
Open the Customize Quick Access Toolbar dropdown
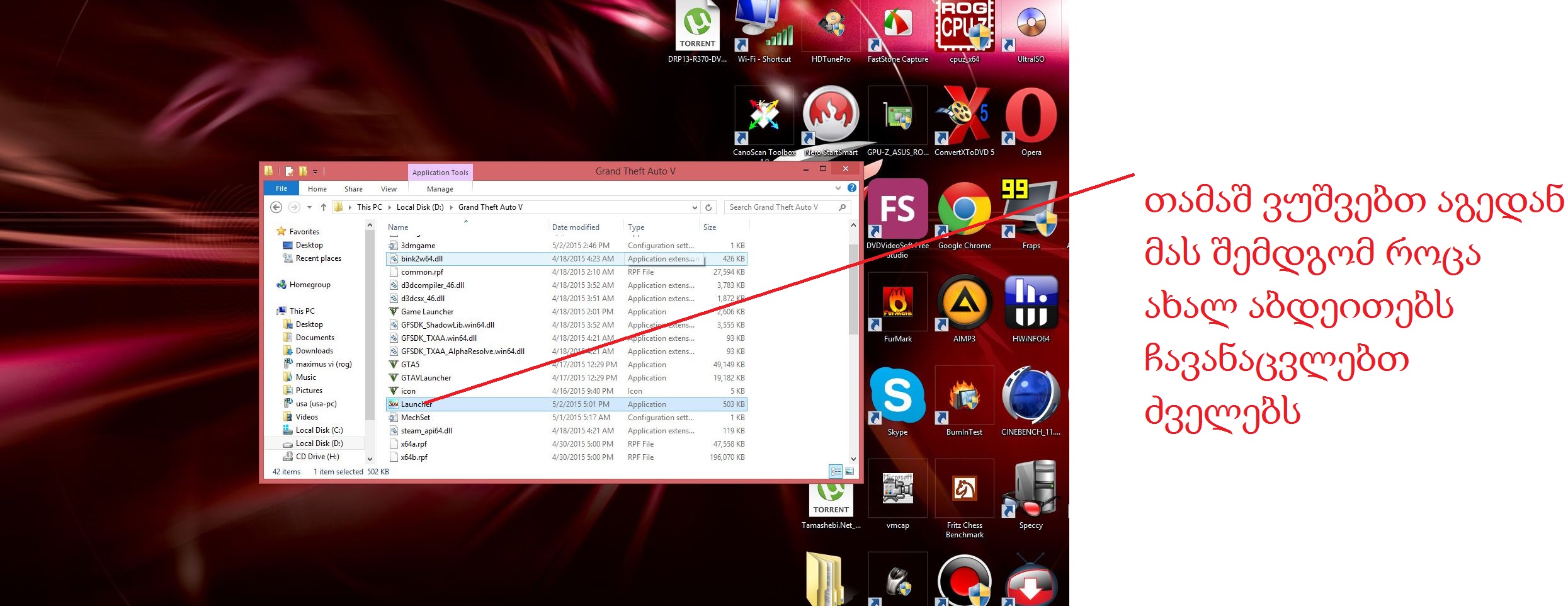coord(315,171)
